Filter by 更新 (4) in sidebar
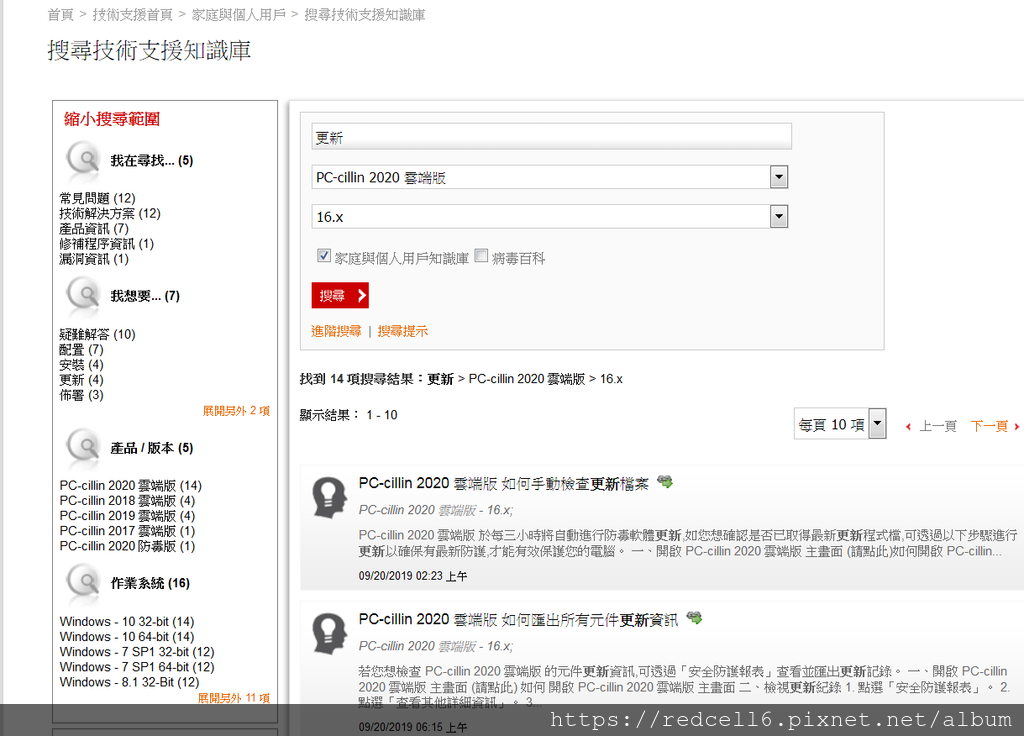The image size is (1024, 736). point(82,379)
